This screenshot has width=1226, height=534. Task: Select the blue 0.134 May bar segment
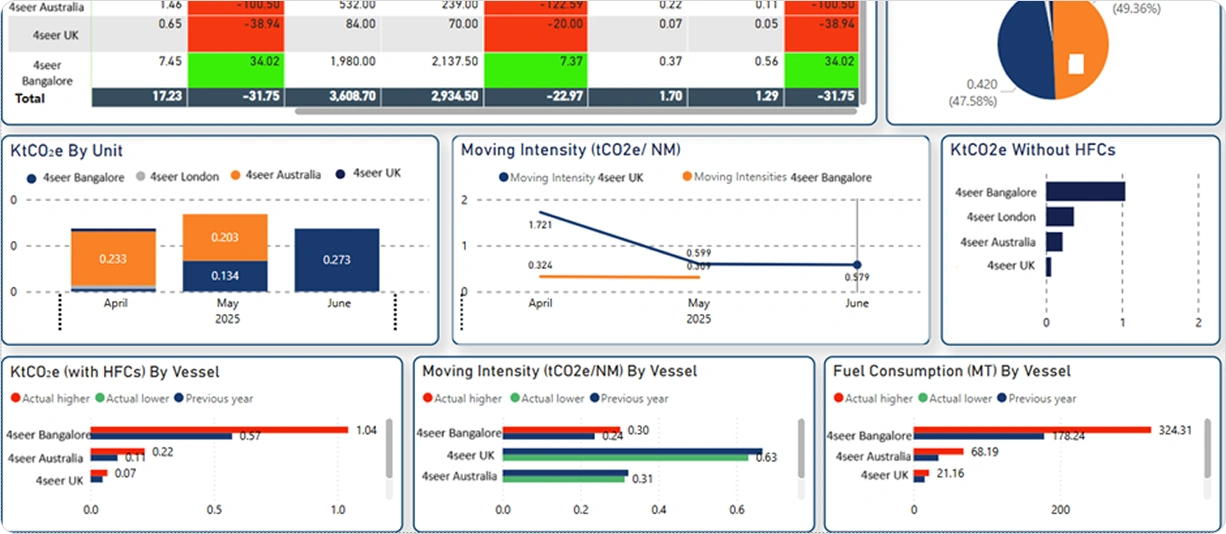pyautogui.click(x=225, y=276)
